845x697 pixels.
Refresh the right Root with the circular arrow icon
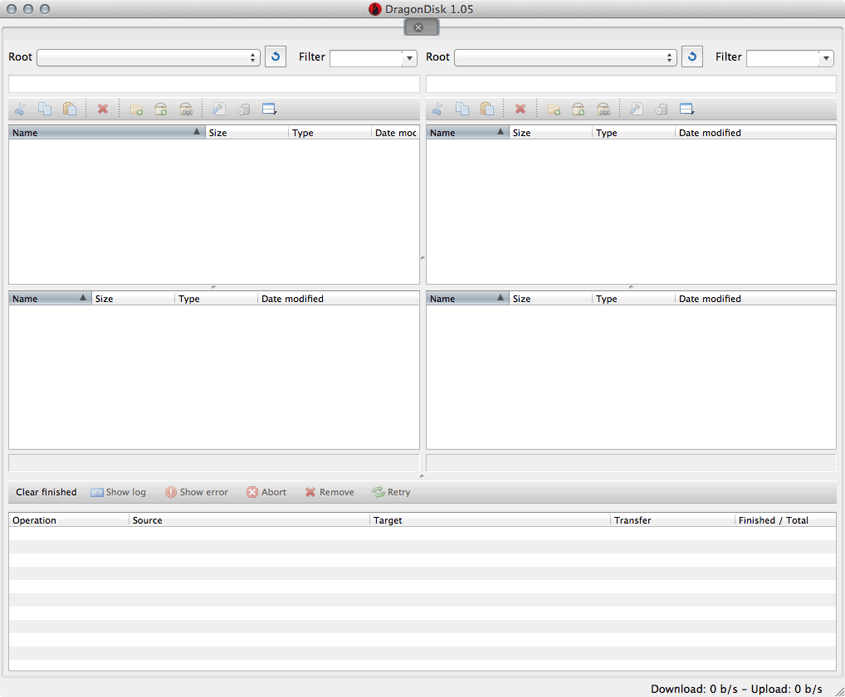pyautogui.click(x=692, y=57)
